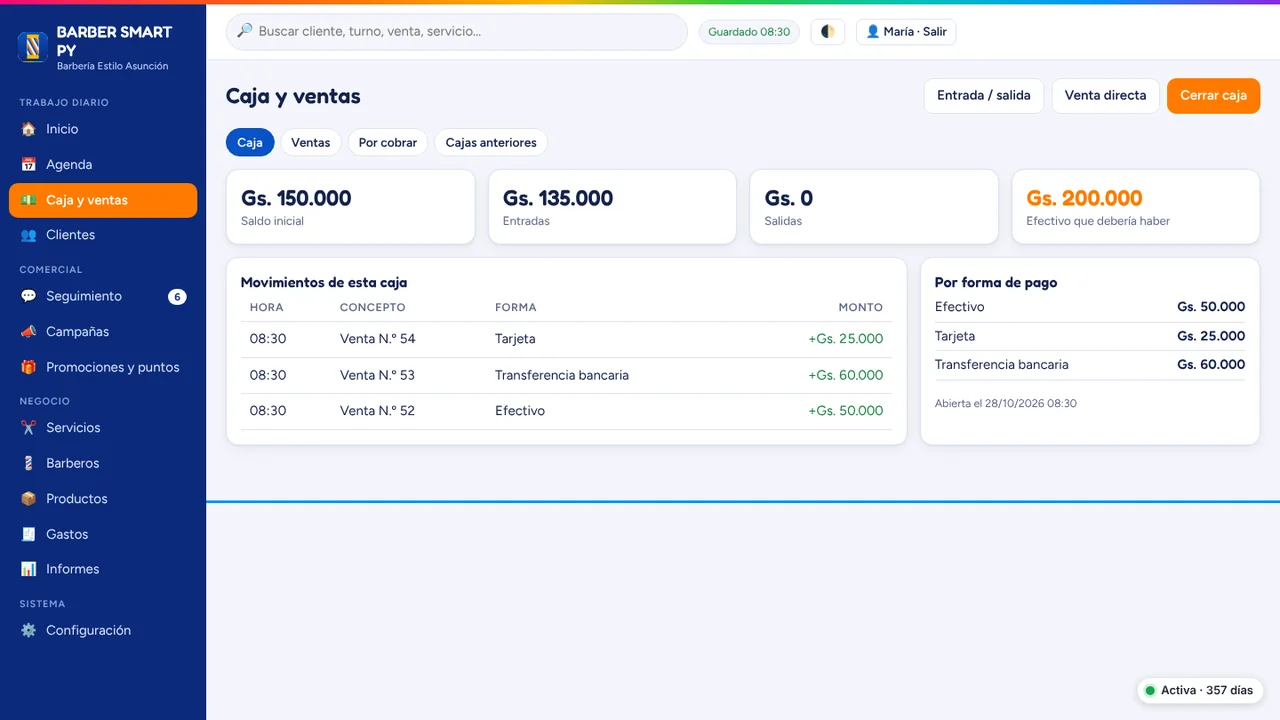
Task: Click the Guardado 08:30 status badge
Action: click(x=749, y=32)
